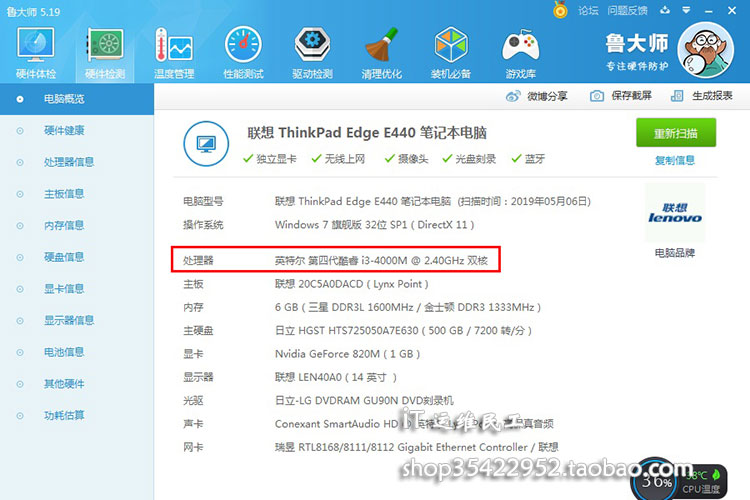Open 游戏库 game library controller icon

tap(520, 53)
